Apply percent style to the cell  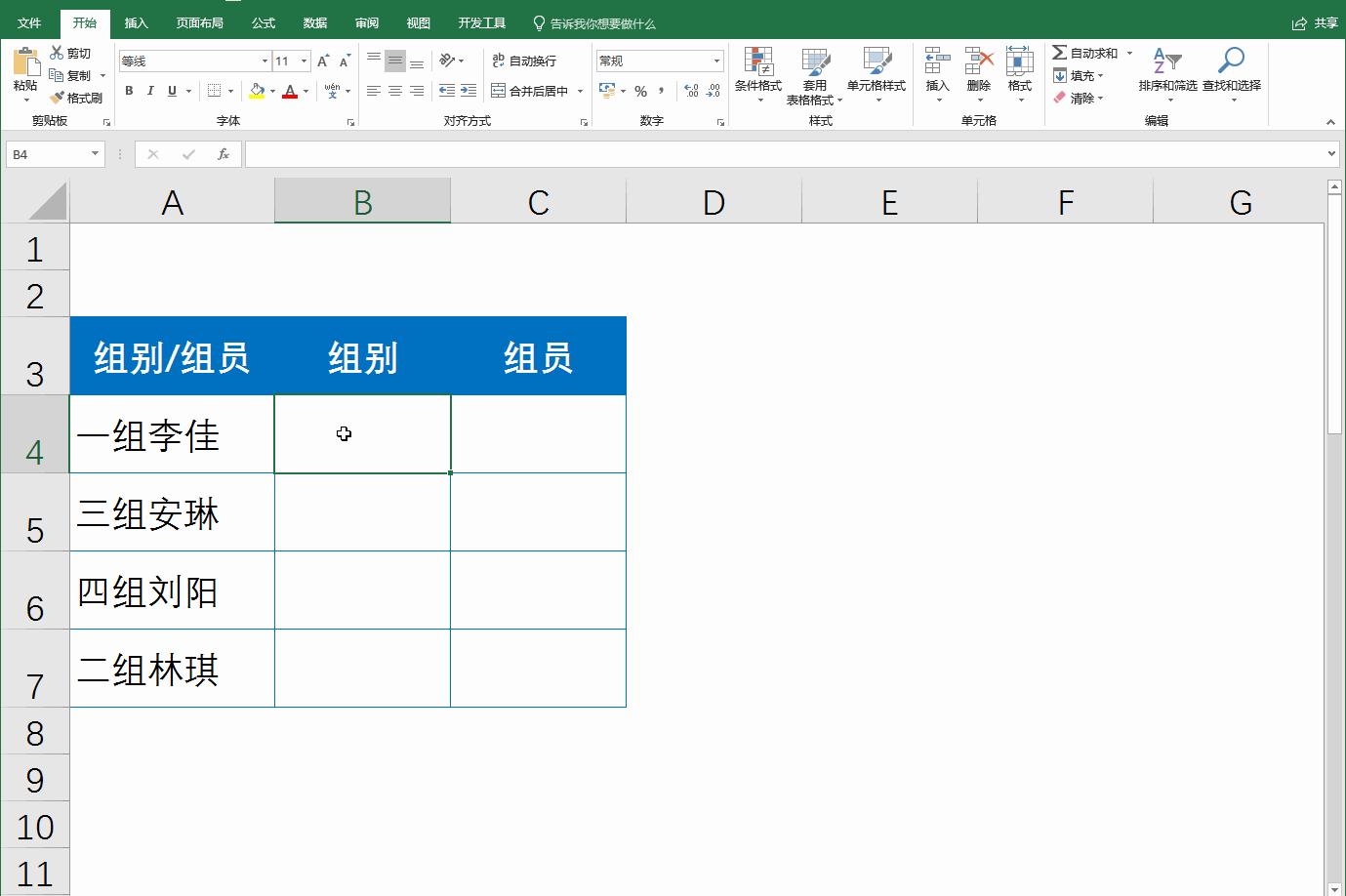pyautogui.click(x=640, y=90)
